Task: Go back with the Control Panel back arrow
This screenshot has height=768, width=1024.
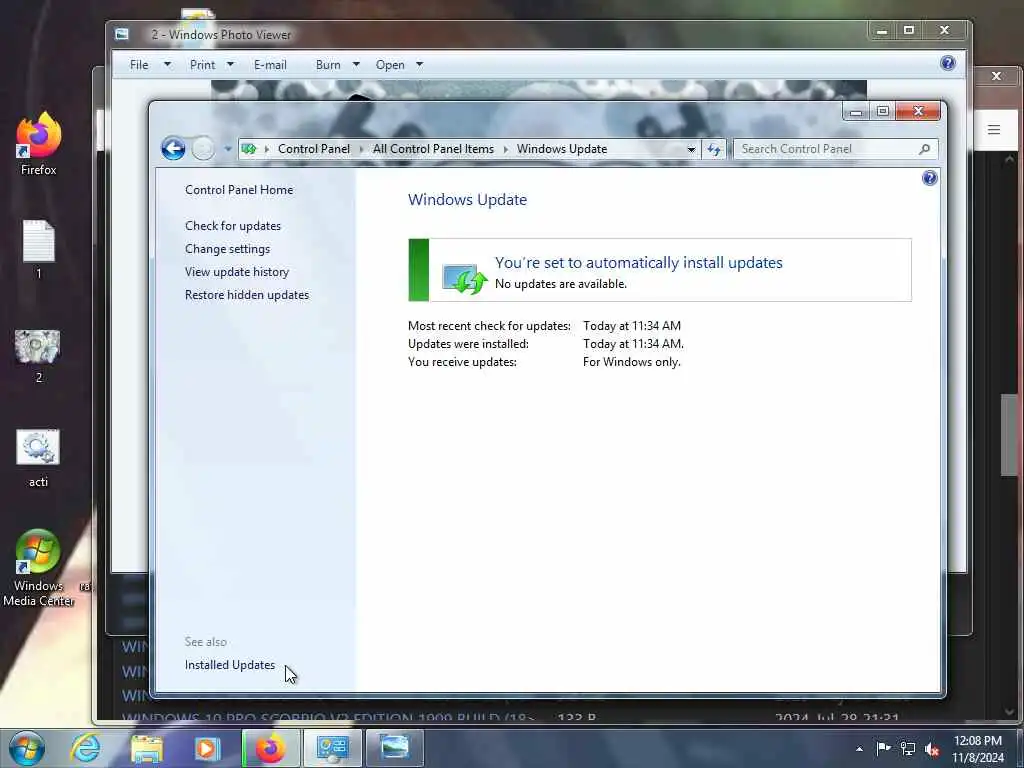Action: point(173,149)
